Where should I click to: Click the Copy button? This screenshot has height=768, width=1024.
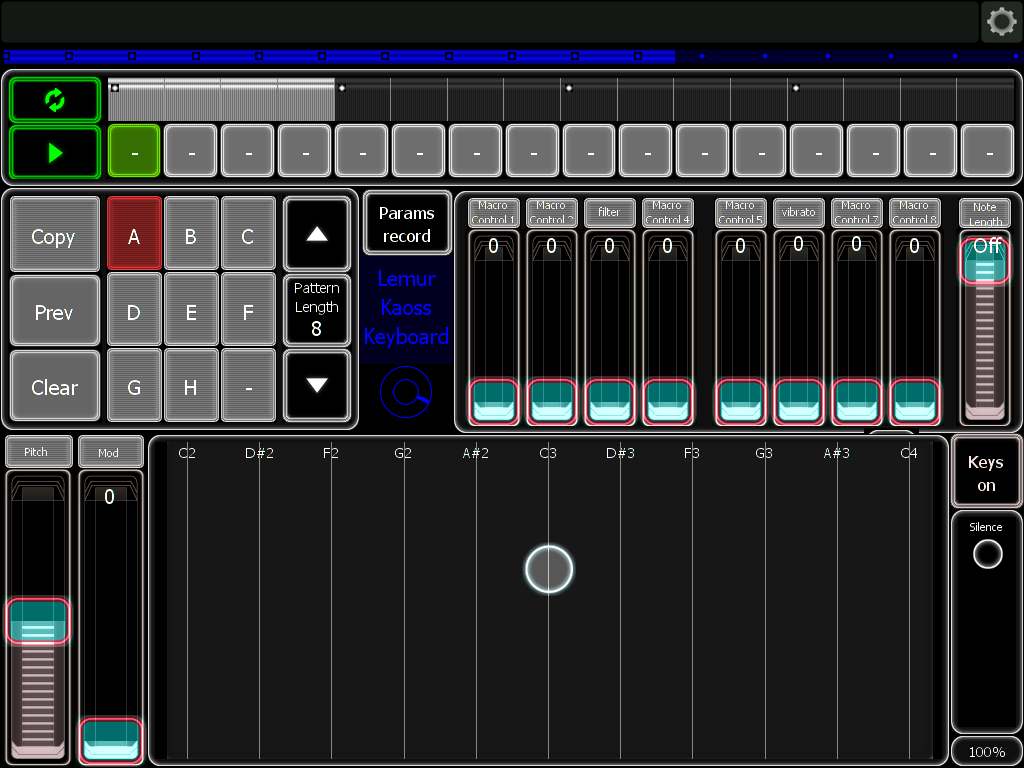[x=54, y=237]
